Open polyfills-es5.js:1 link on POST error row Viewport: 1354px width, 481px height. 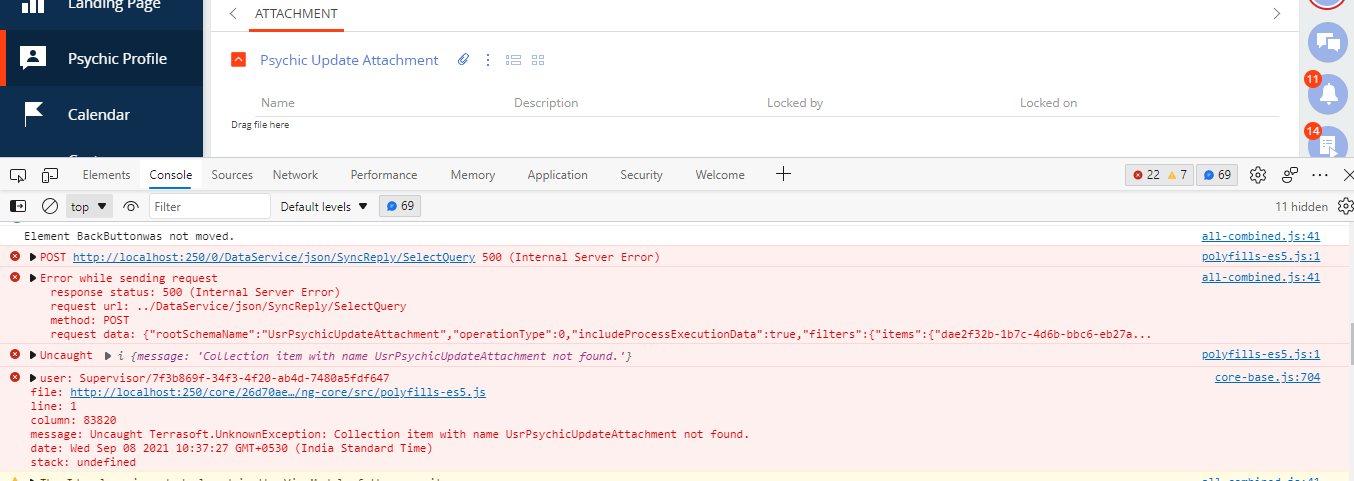[1261, 257]
